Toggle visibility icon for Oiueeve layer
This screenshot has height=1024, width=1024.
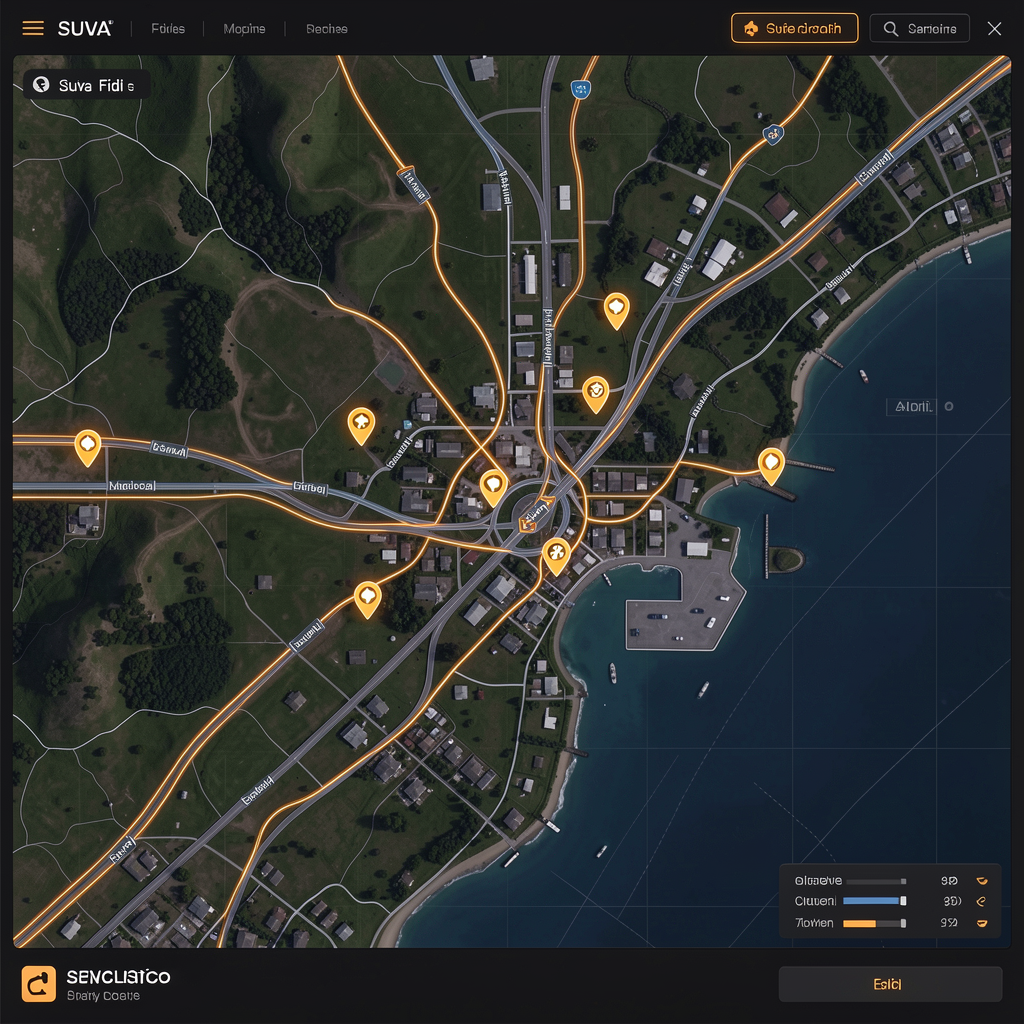pos(982,881)
